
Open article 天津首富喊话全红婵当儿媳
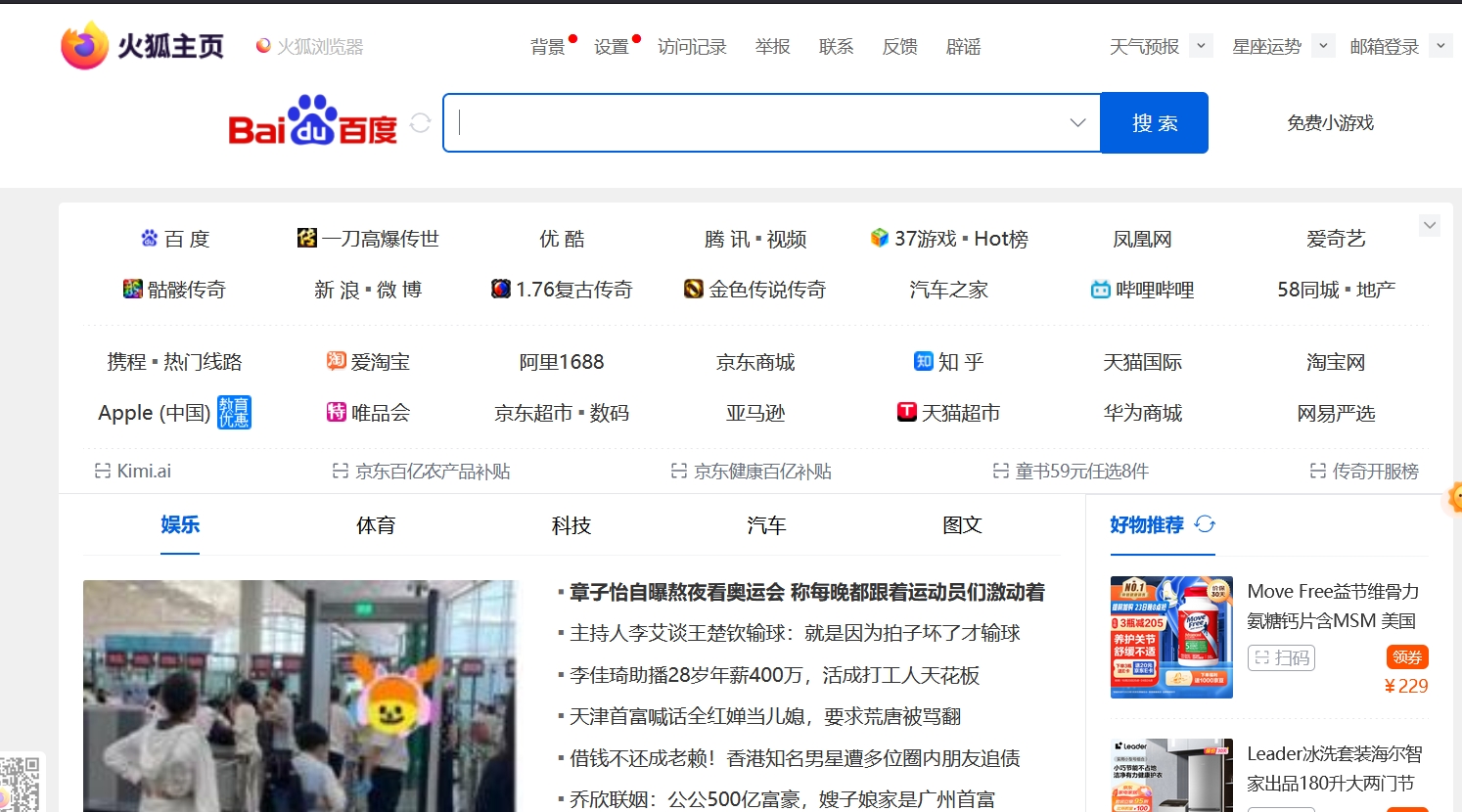point(765,716)
